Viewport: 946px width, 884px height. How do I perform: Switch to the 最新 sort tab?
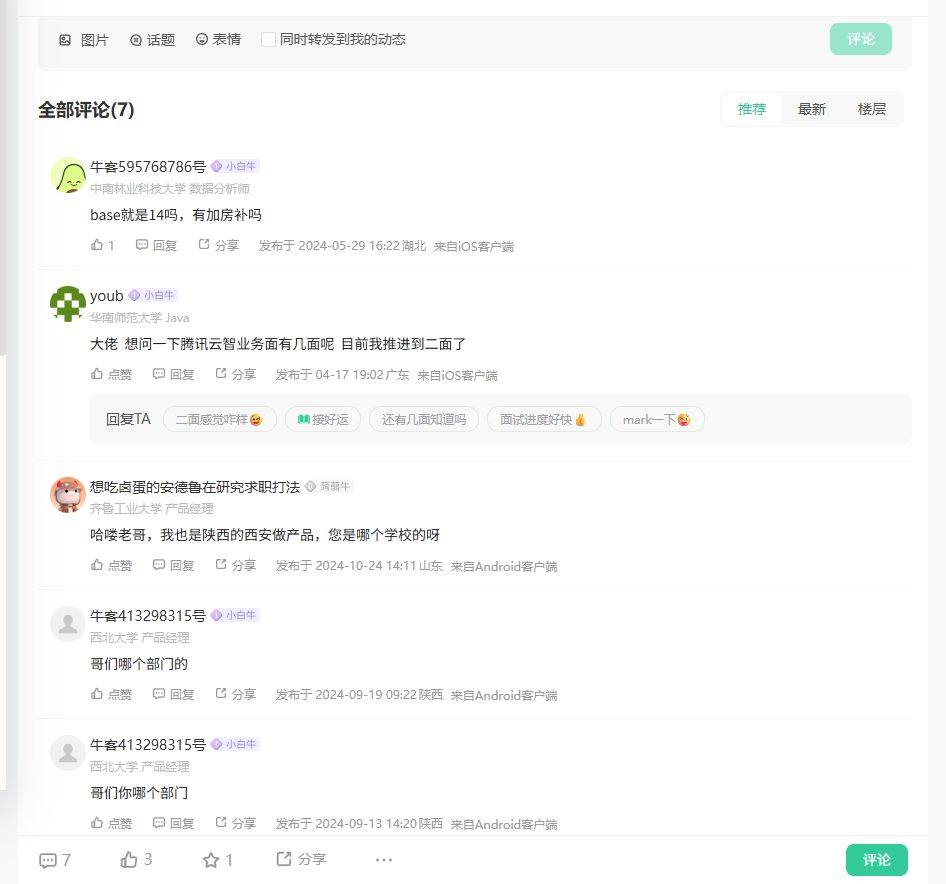click(x=811, y=109)
